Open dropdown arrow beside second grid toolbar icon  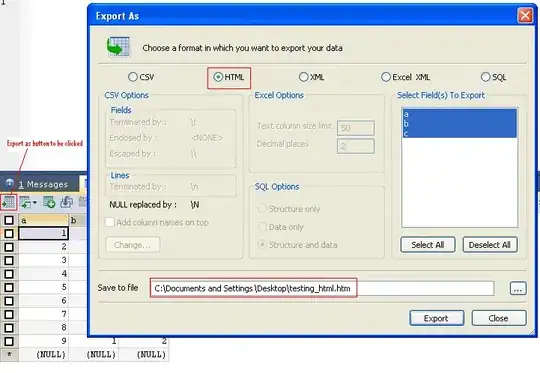35,203
